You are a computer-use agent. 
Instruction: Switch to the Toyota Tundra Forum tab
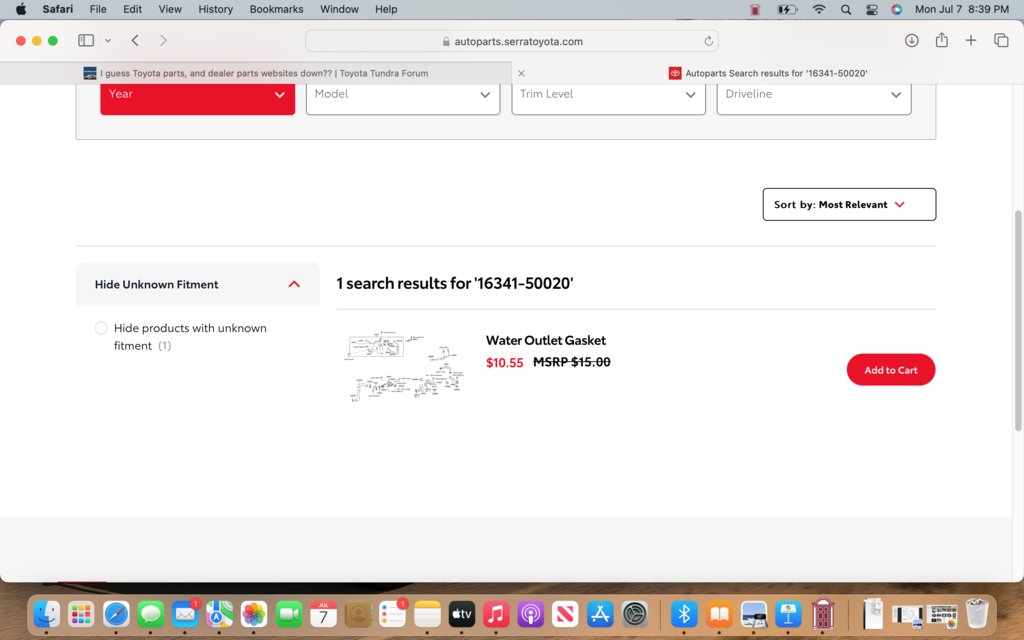point(256,73)
